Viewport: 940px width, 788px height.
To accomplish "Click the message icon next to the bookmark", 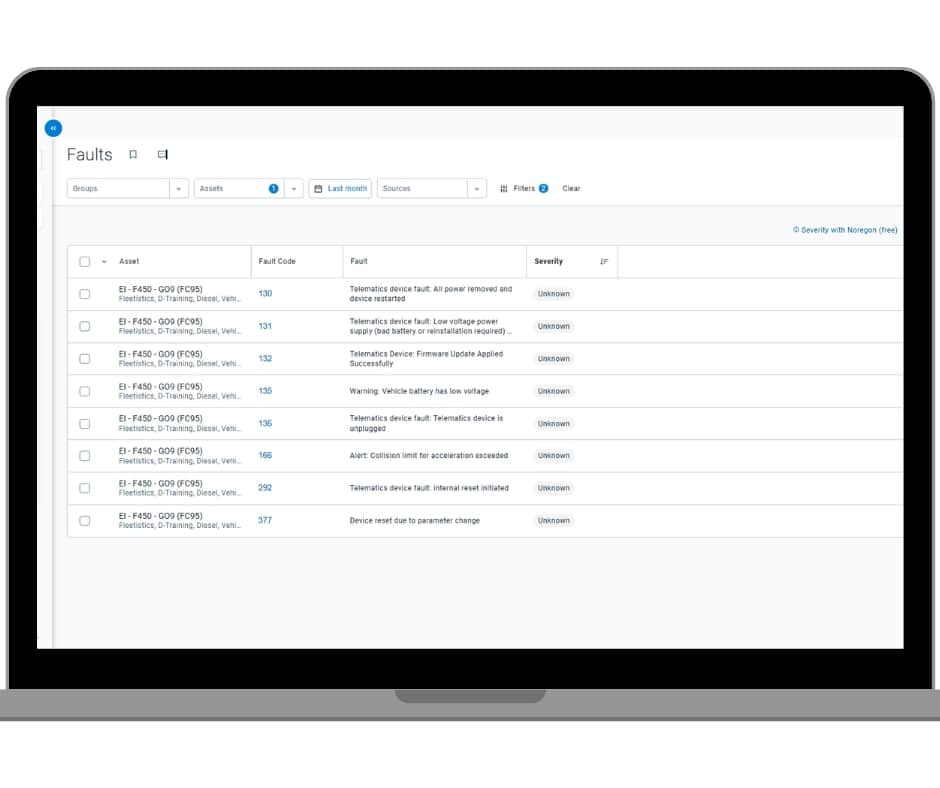I will point(162,155).
